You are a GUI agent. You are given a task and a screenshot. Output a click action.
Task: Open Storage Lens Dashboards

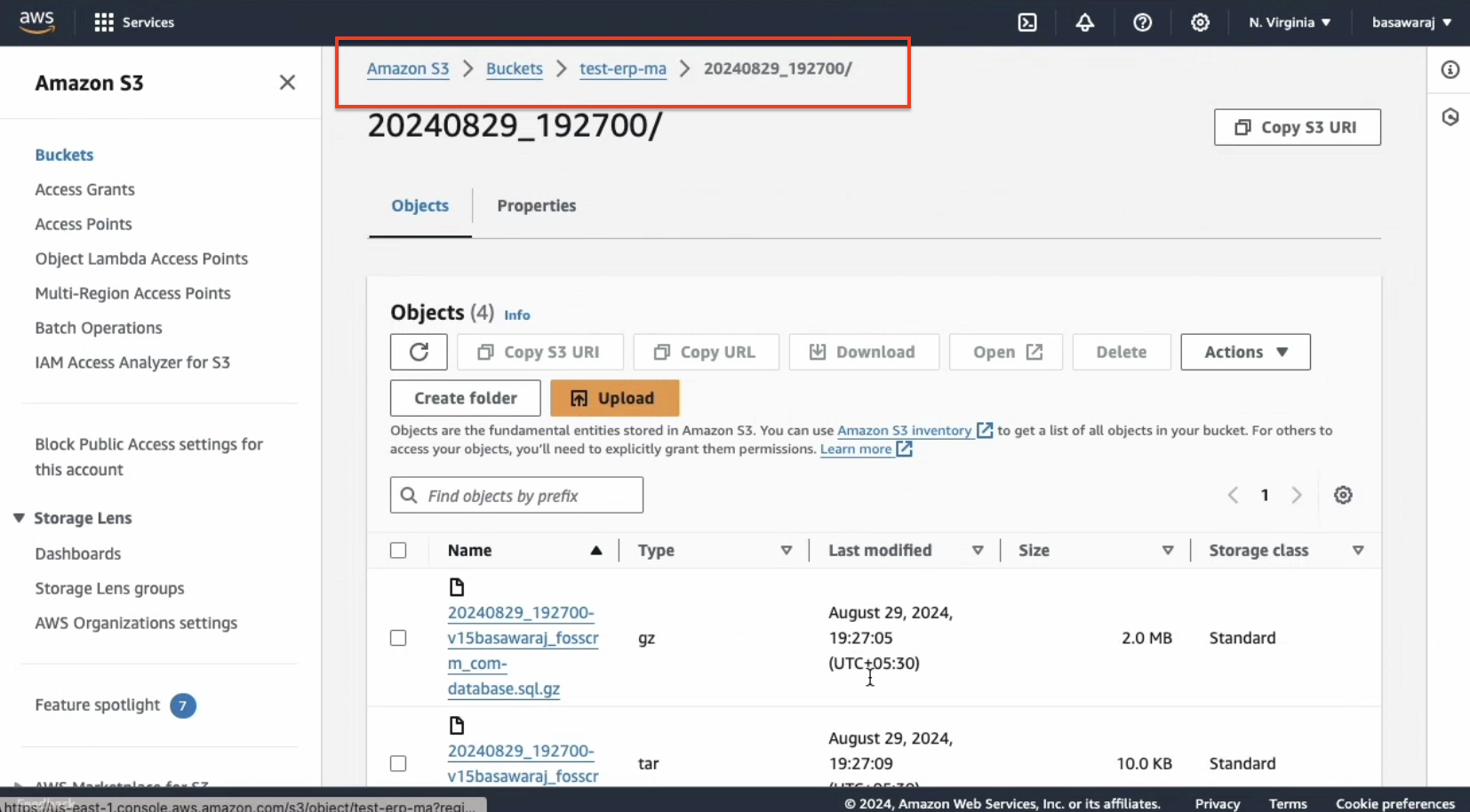[78, 553]
